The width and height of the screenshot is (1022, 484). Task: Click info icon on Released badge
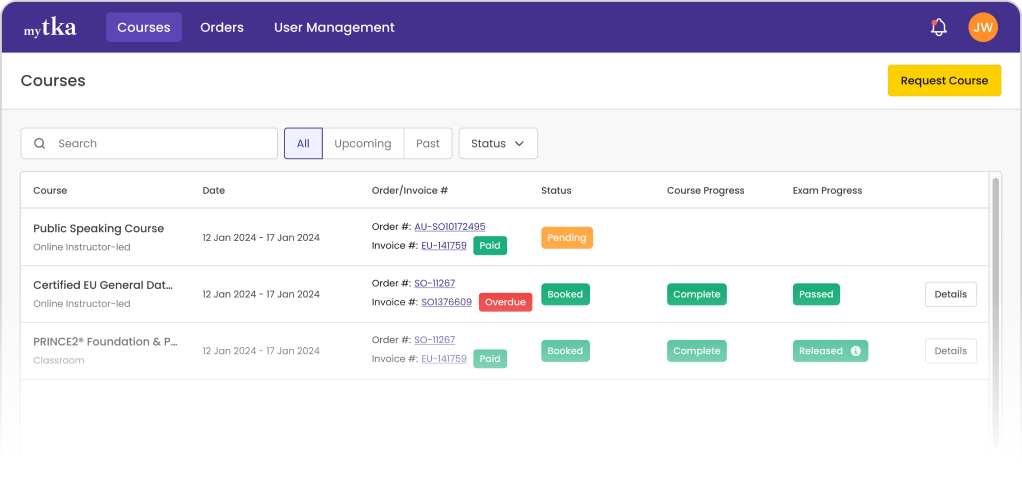855,351
